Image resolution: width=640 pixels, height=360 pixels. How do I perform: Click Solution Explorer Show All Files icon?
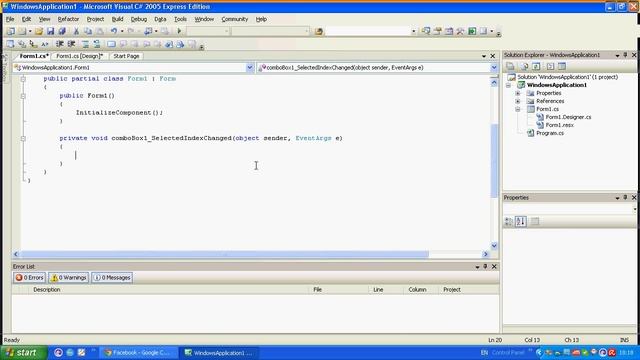coord(524,66)
